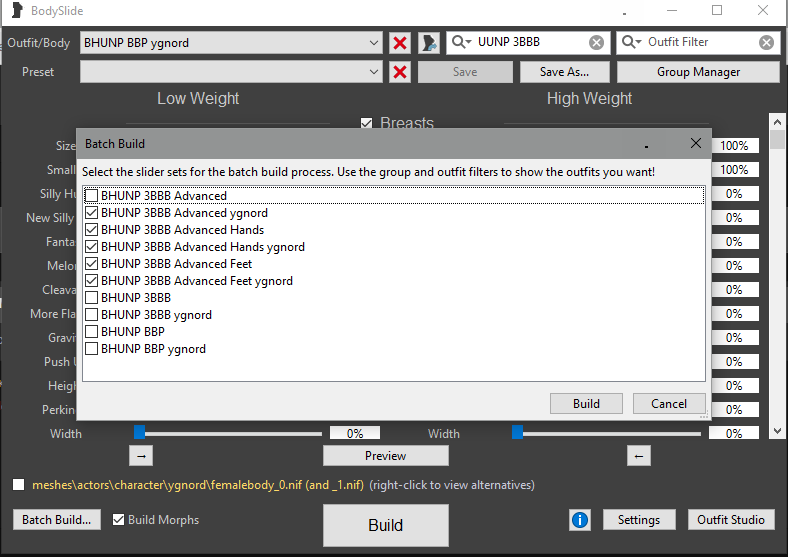
Task: Click the blue info about icon
Action: click(x=580, y=520)
